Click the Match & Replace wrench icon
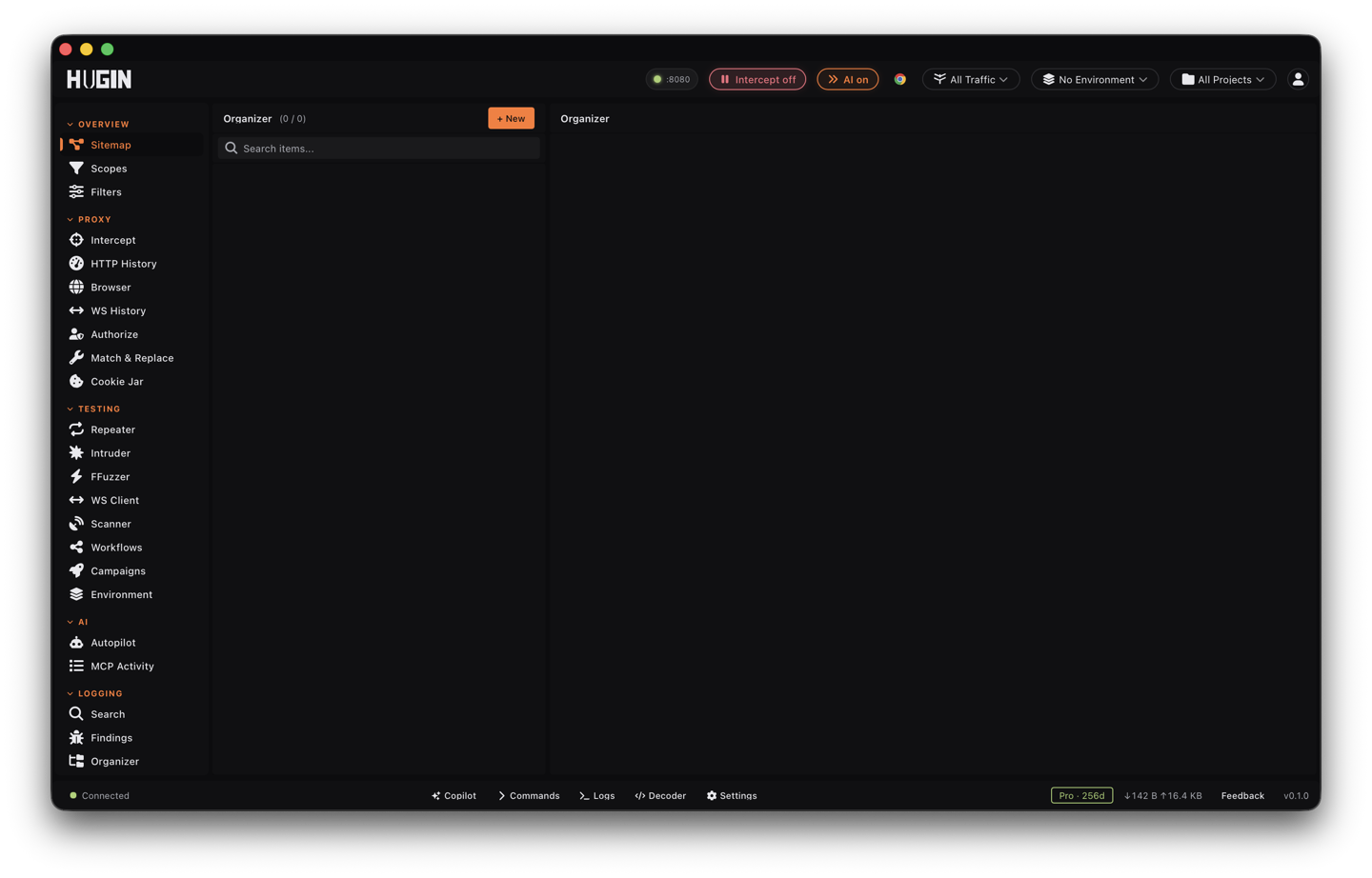Screen dimensions: 1372x878 (x=76, y=358)
